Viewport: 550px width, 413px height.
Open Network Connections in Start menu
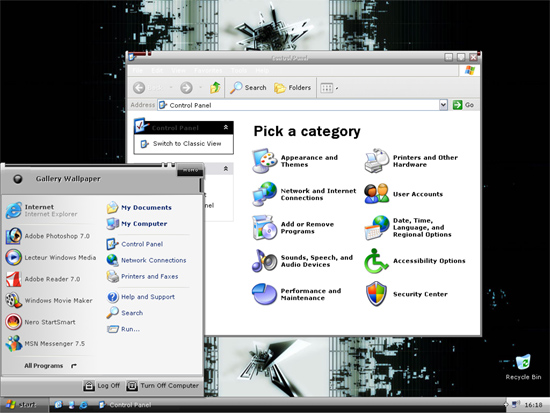(147, 260)
